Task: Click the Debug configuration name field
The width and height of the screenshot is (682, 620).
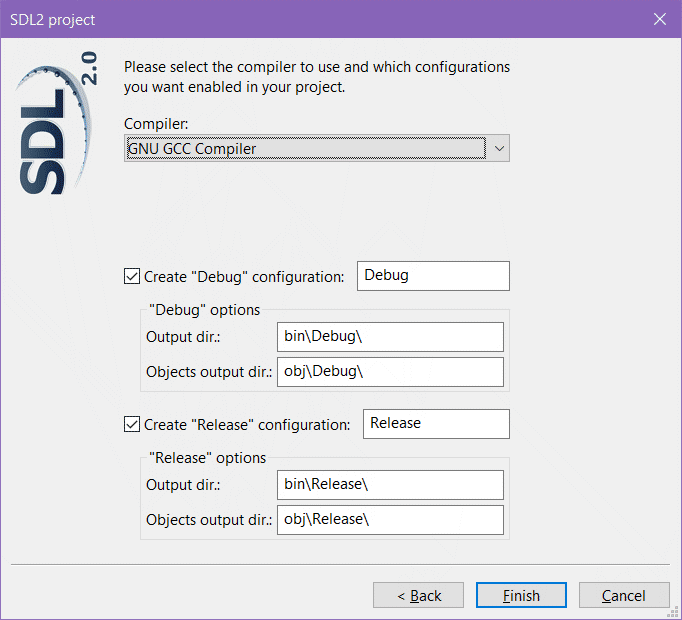Action: click(433, 276)
